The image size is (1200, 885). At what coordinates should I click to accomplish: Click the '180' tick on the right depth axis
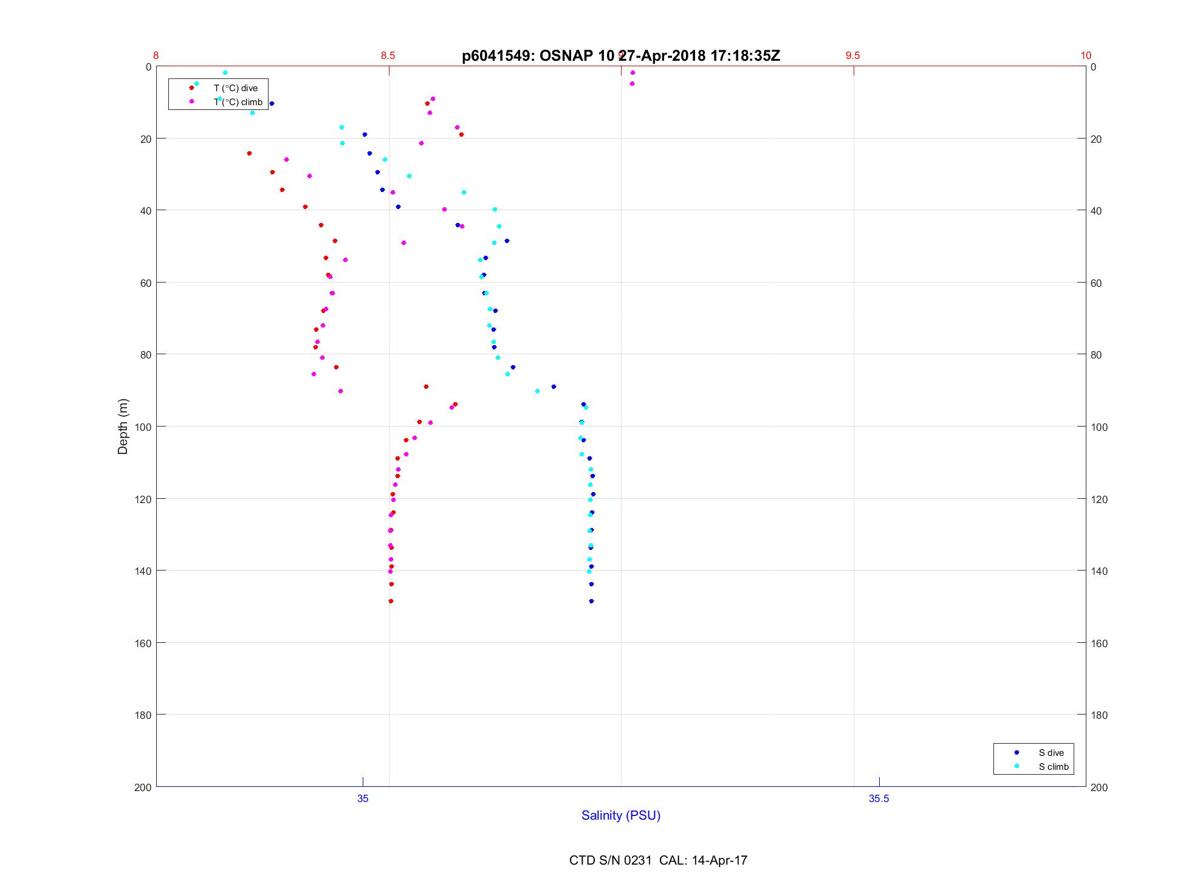(x=1100, y=715)
